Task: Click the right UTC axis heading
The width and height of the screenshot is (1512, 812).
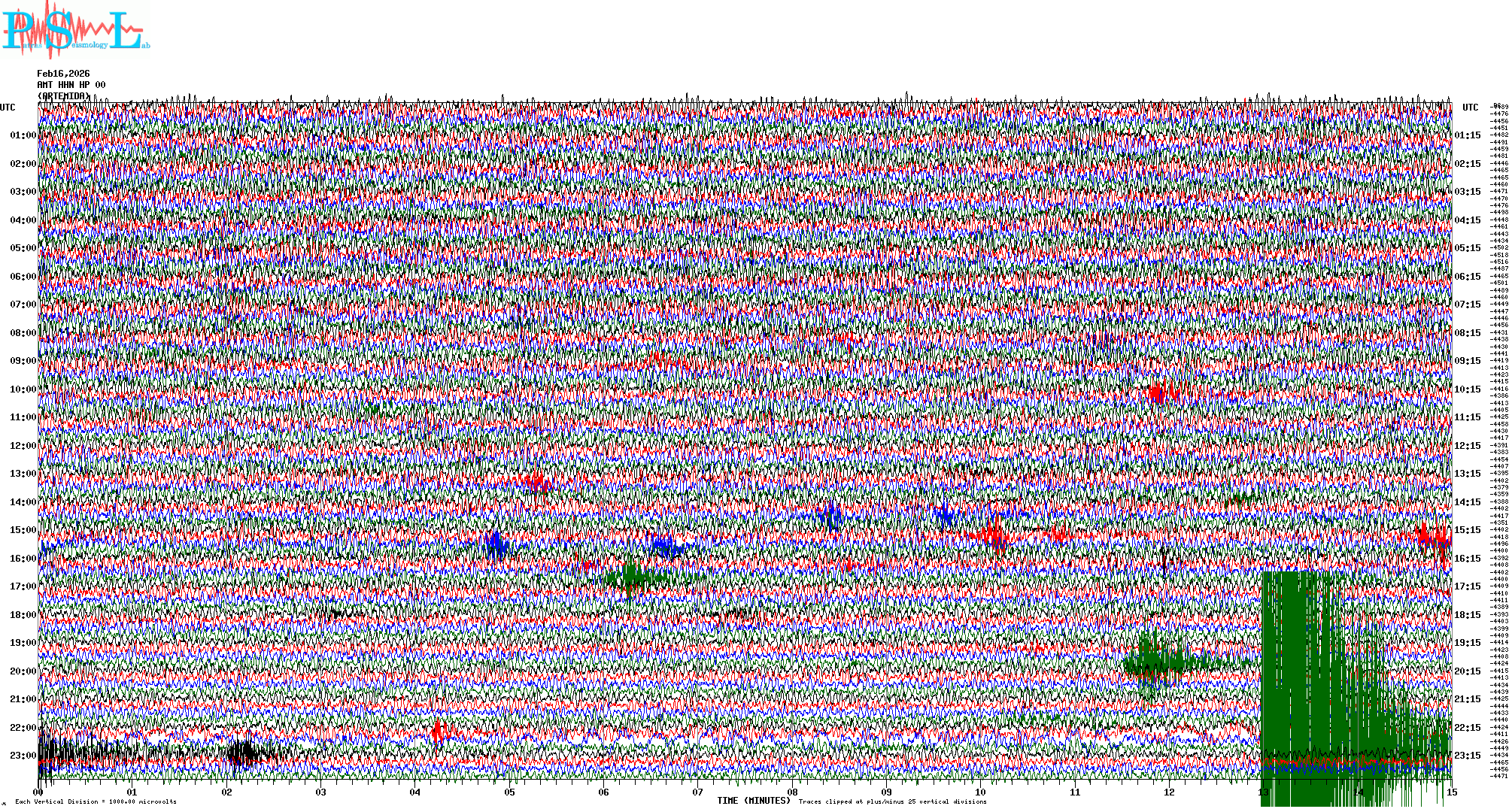Action: [x=1470, y=108]
